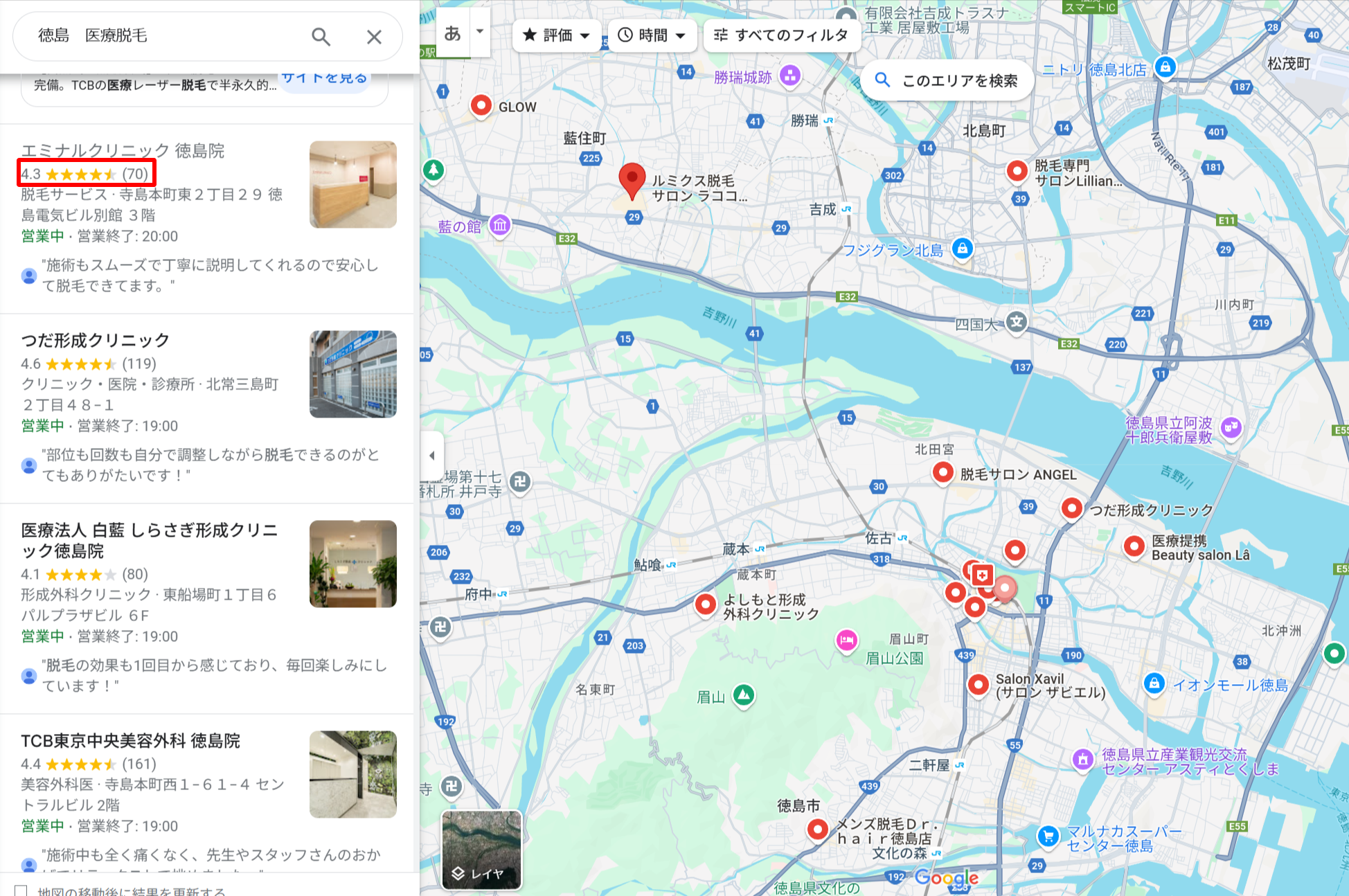Click 営業中 · 営業終了: 20:00 text
1349x896 pixels.
100,236
